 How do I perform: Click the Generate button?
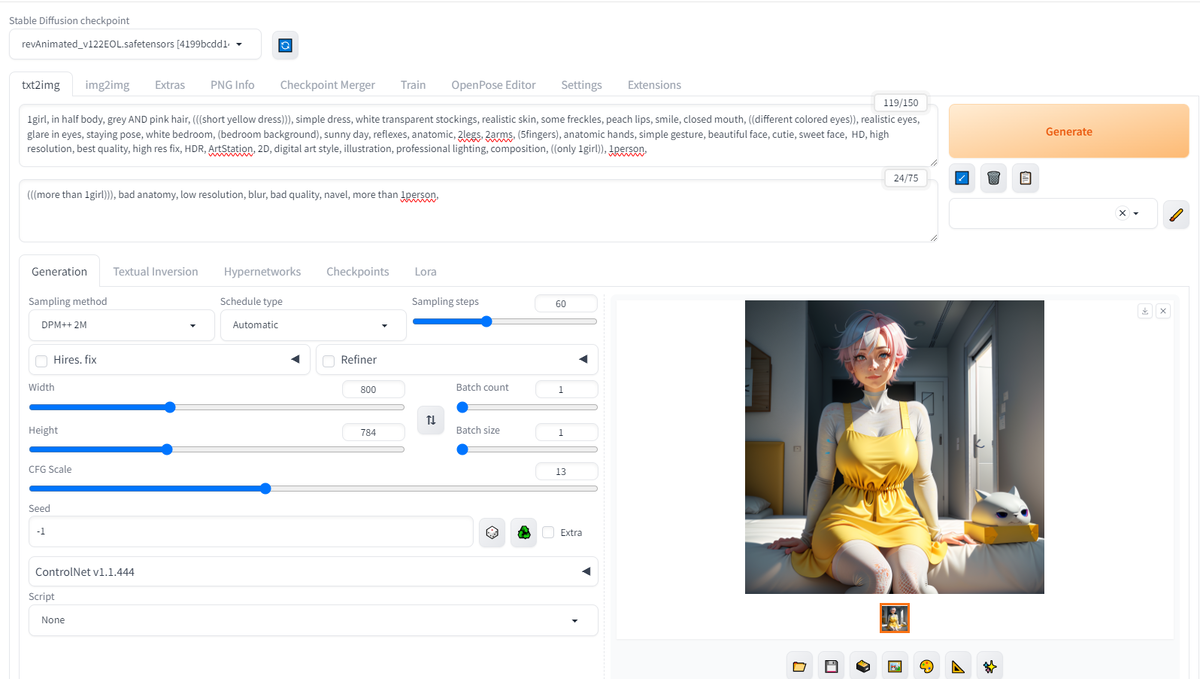(x=1069, y=131)
